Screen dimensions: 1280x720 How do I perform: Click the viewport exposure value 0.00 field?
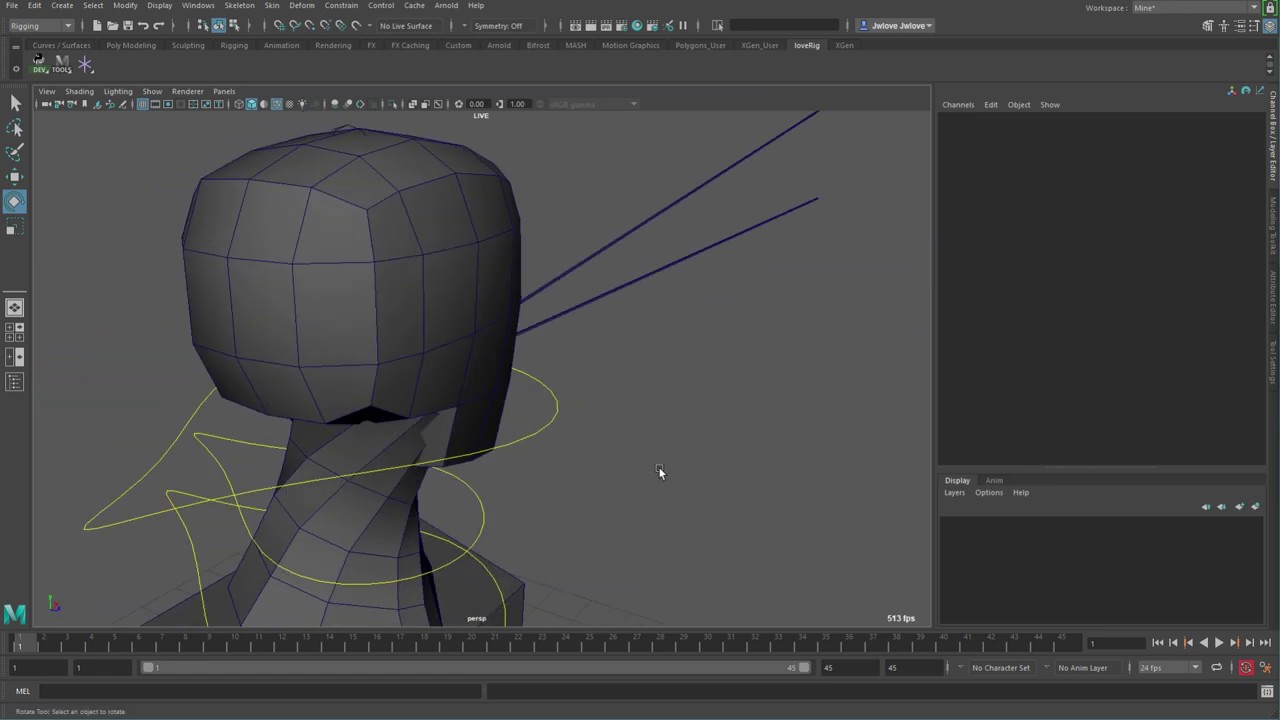[x=477, y=104]
